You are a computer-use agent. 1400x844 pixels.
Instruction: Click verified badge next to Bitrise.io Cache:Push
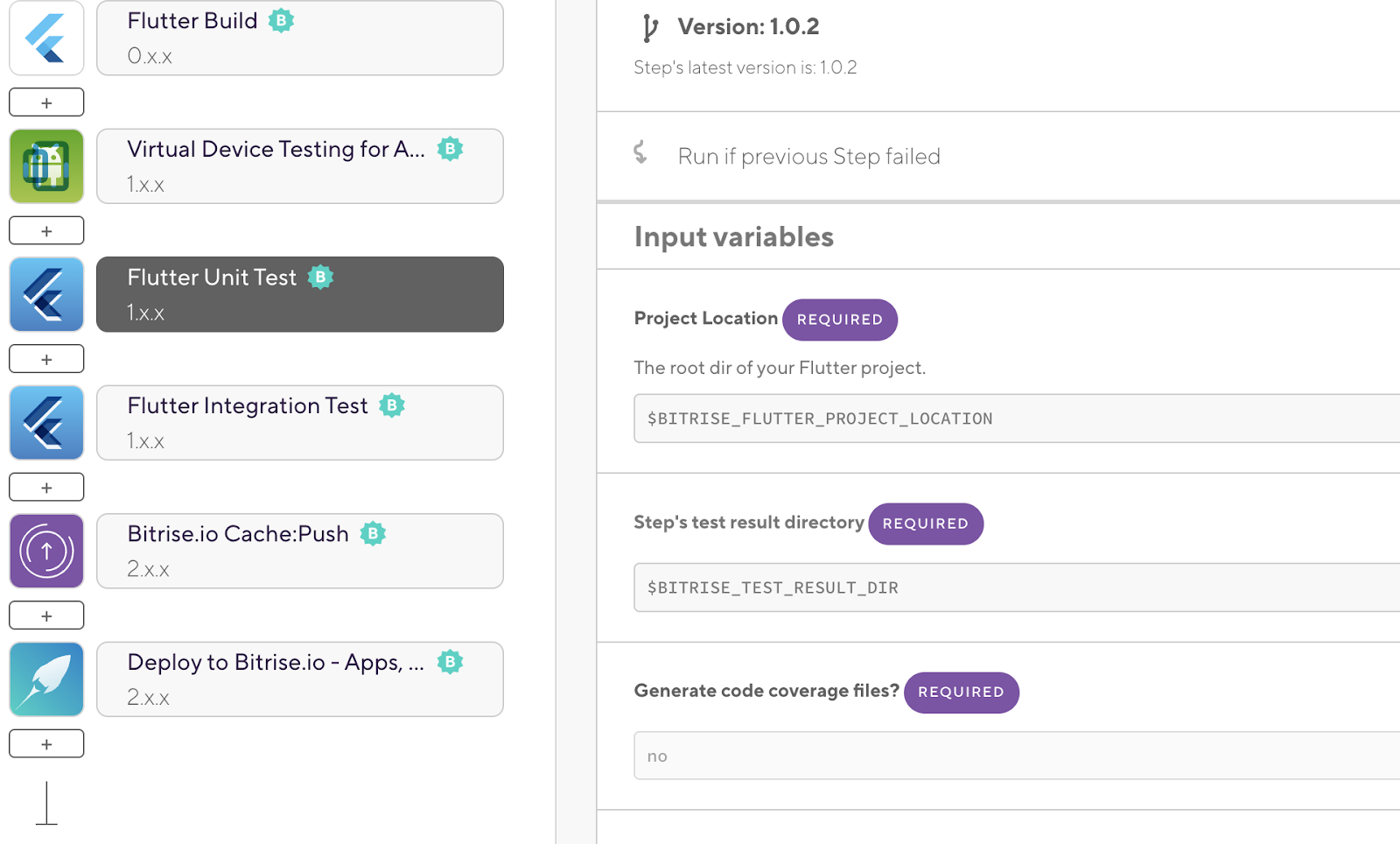373,534
